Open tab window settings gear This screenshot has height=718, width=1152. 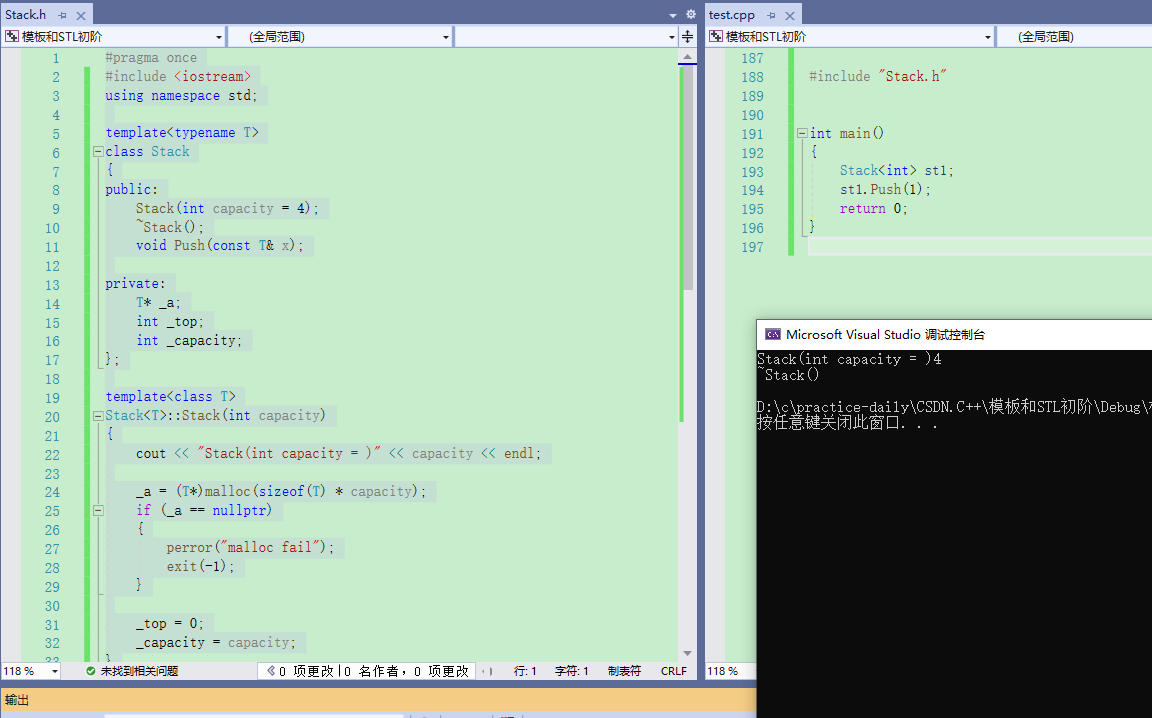tap(691, 14)
